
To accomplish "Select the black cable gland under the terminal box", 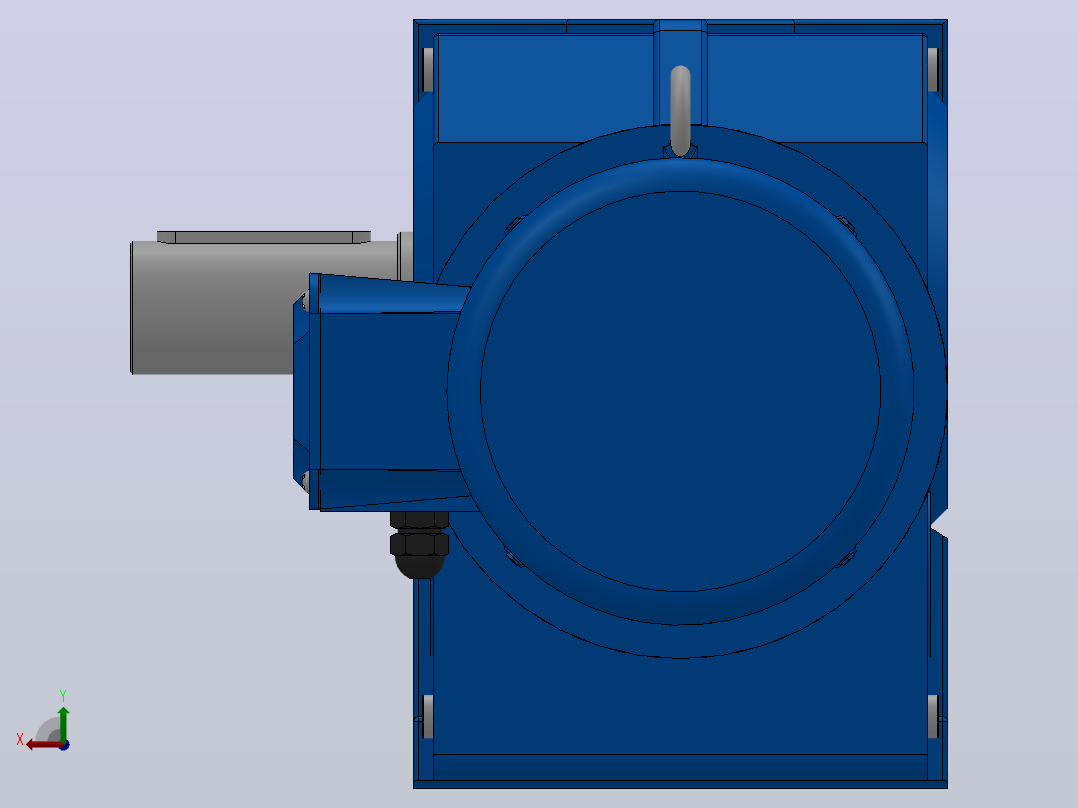I will tap(419, 544).
